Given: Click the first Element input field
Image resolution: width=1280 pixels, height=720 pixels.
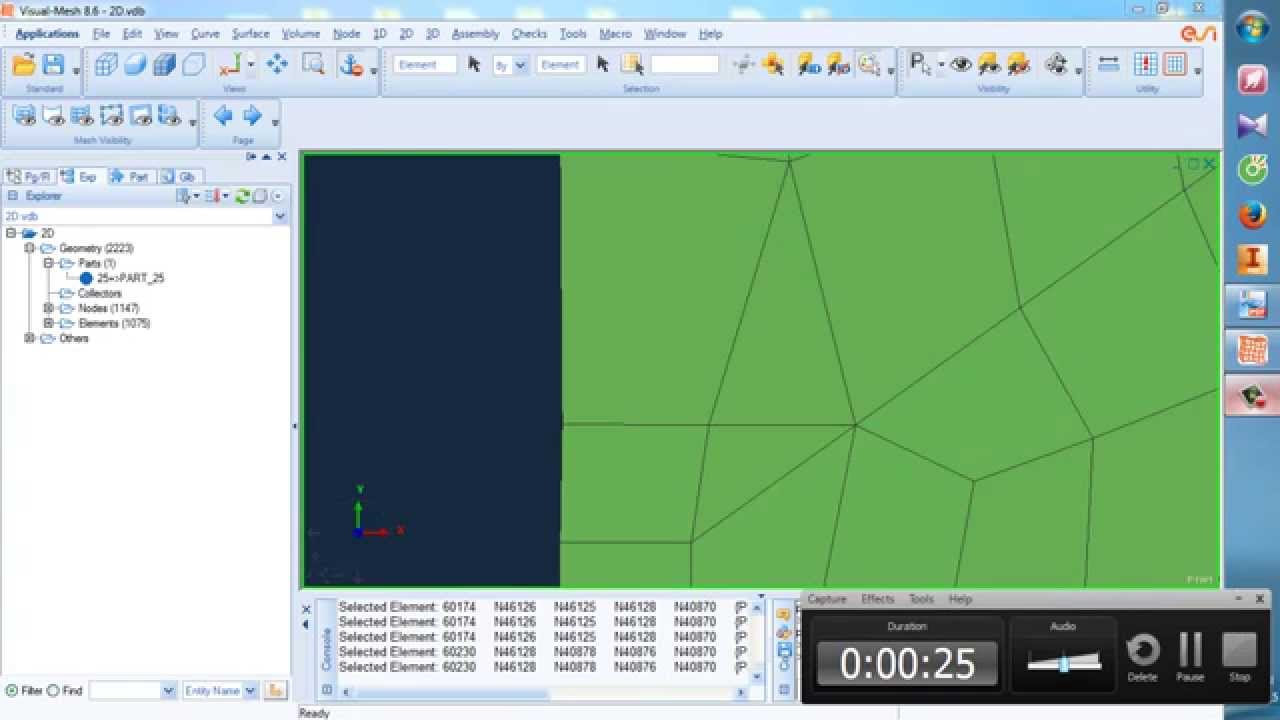Looking at the screenshot, I should click(425, 64).
